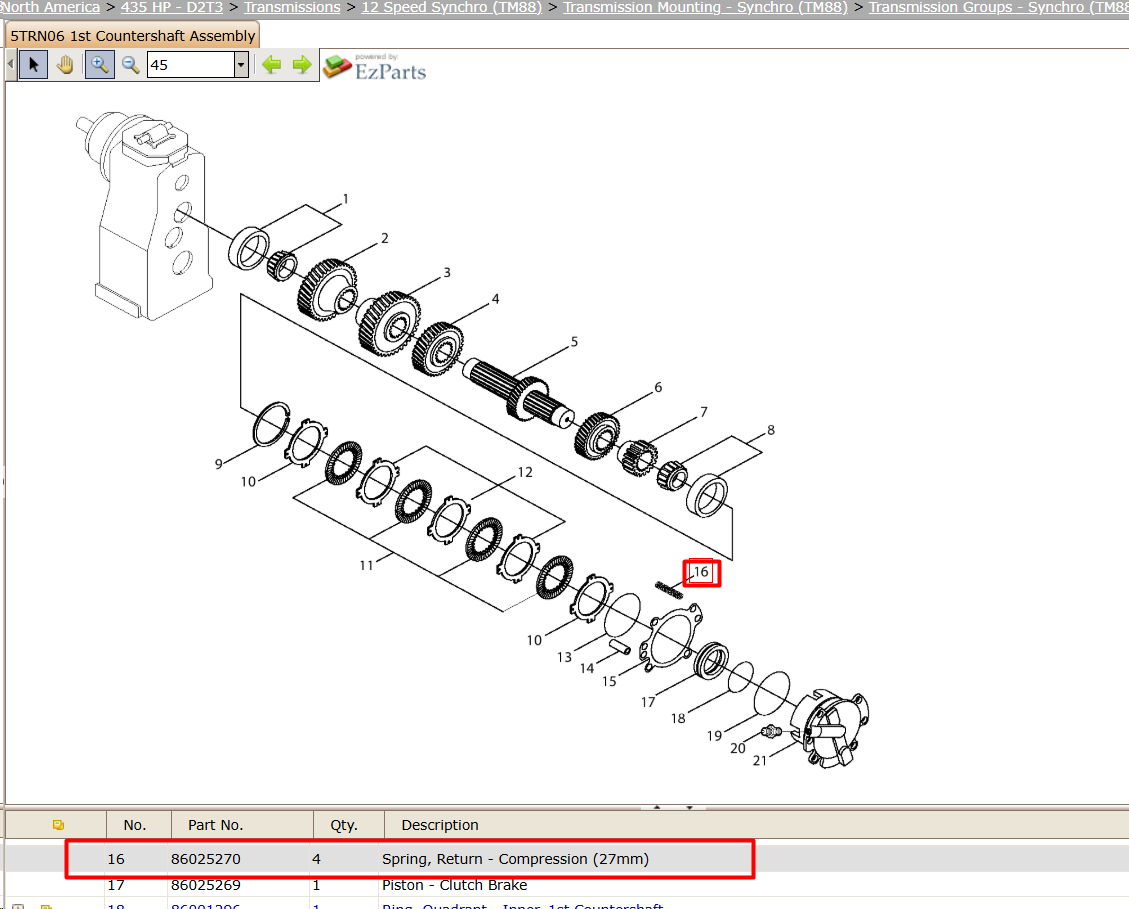
Task: Open North America breadcrumb link
Action: click(50, 7)
